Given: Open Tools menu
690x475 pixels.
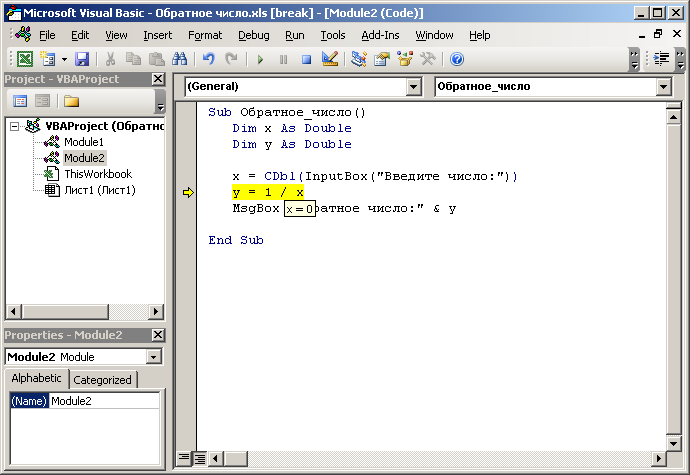Looking at the screenshot, I should [333, 35].
